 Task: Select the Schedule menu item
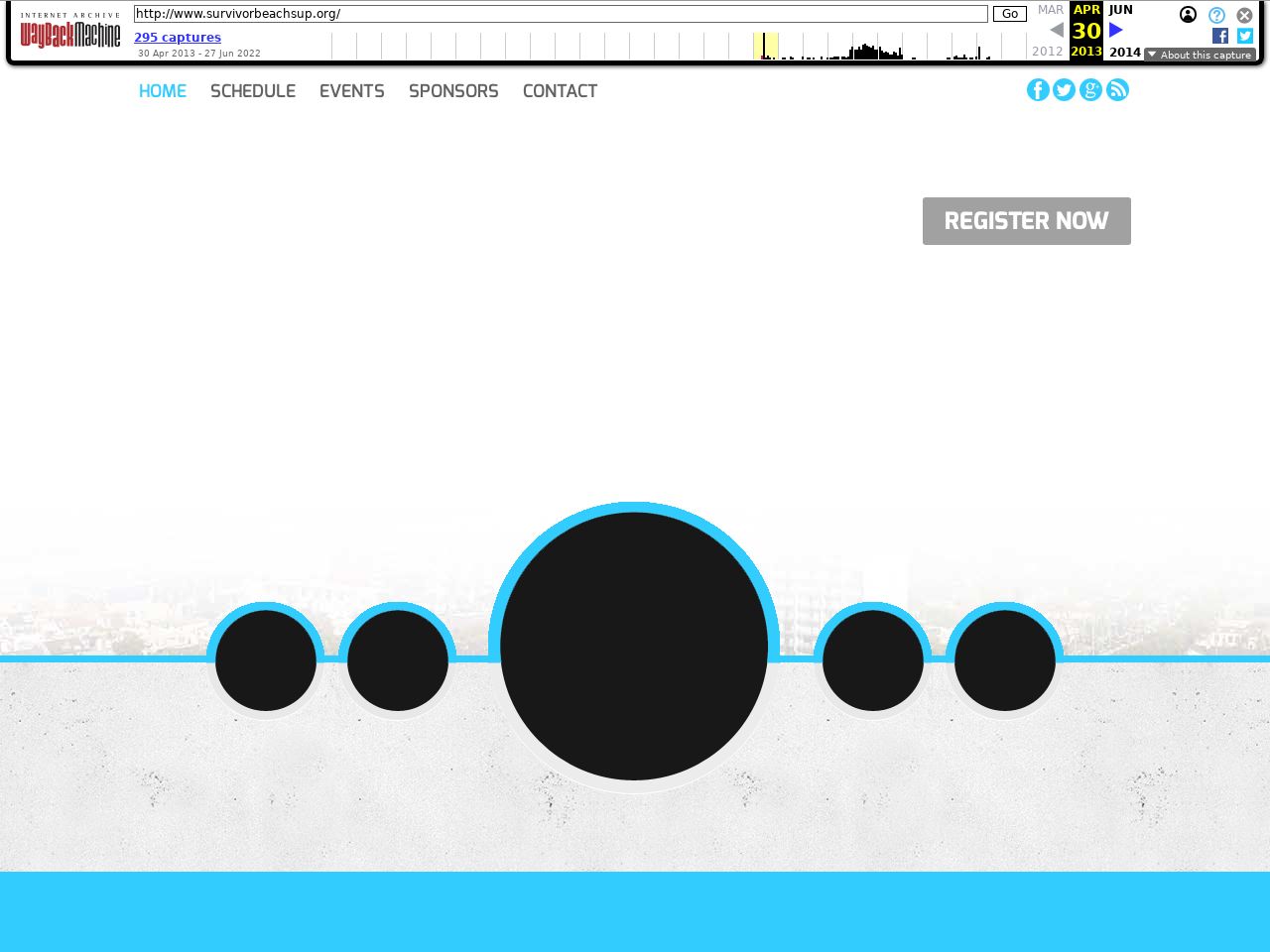253,91
